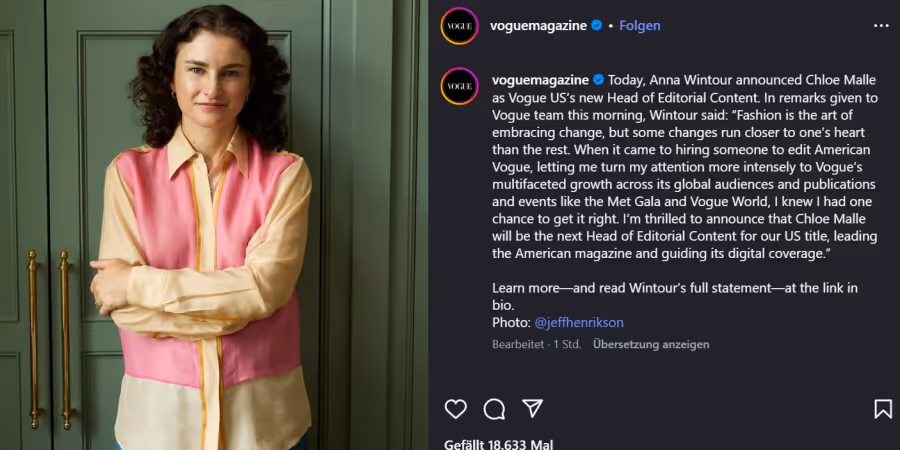
Task: Open voguemagazine username link in caption
Action: coord(541,80)
